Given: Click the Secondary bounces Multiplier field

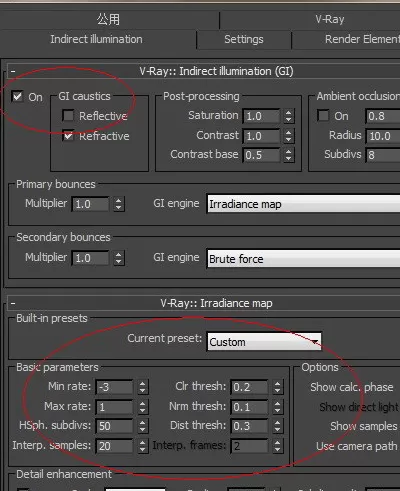Looking at the screenshot, I should pyautogui.click(x=90, y=258).
